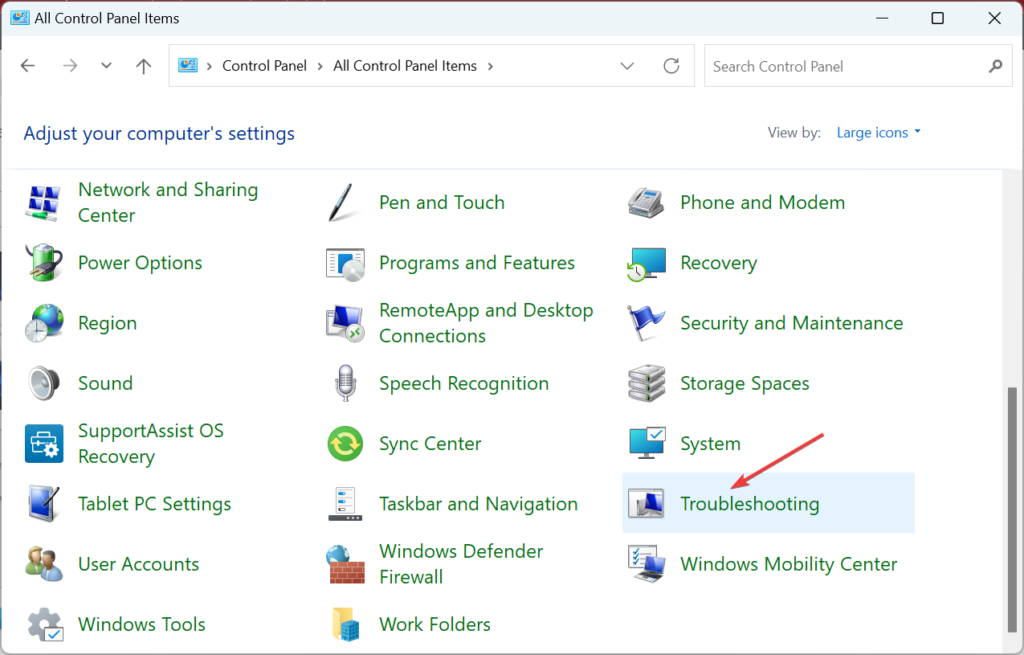Image resolution: width=1024 pixels, height=655 pixels.
Task: Open the Sync Center icon
Action: pos(345,443)
